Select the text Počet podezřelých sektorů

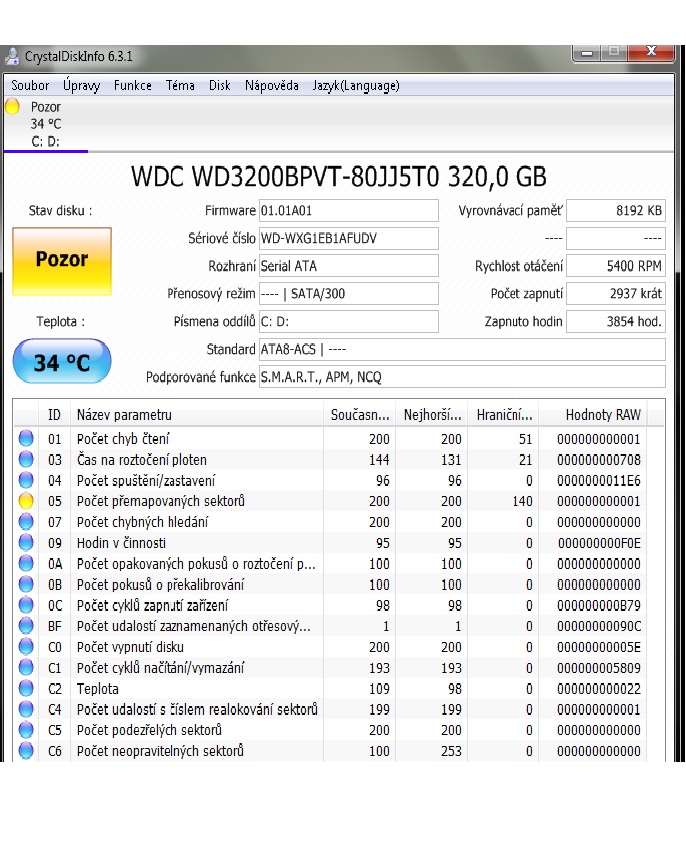point(149,730)
